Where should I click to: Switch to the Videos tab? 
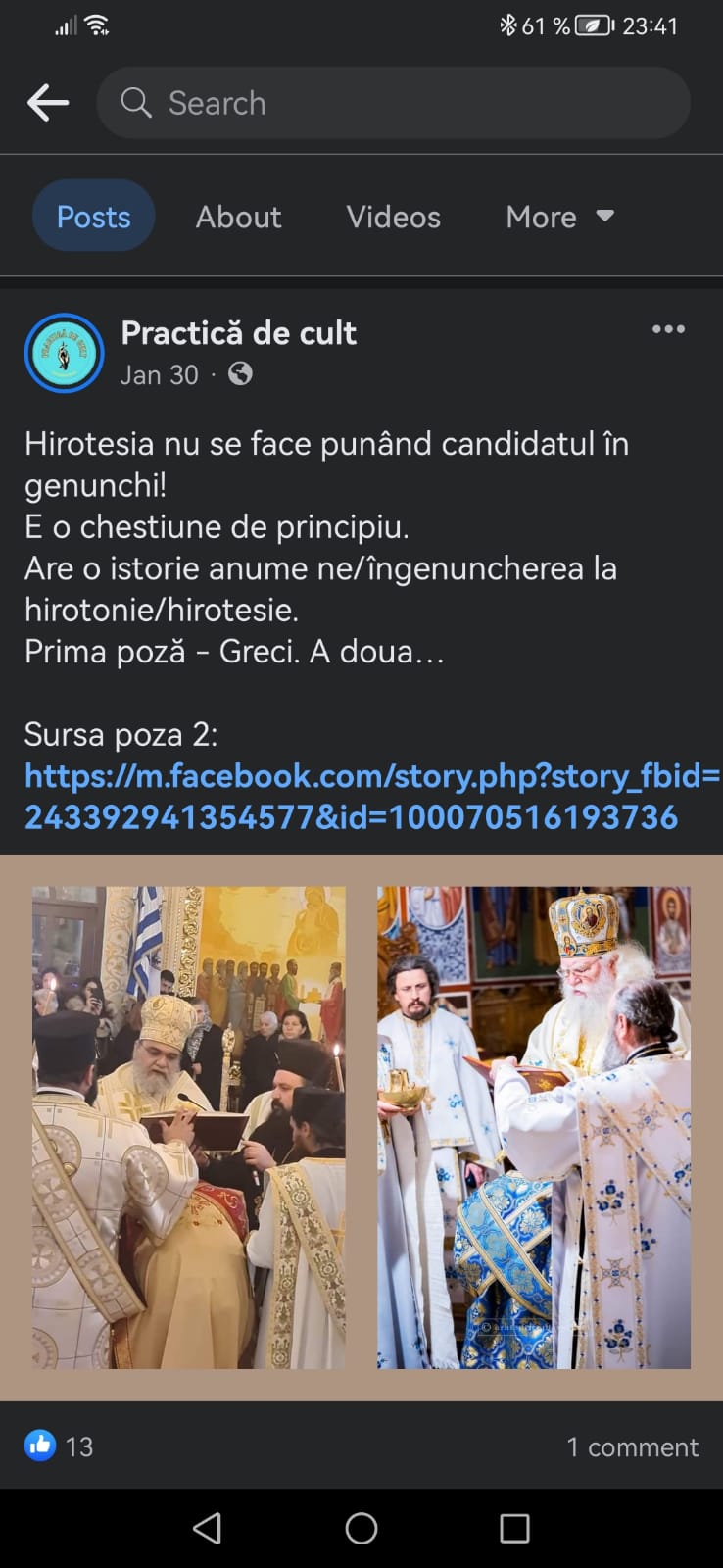tap(393, 217)
